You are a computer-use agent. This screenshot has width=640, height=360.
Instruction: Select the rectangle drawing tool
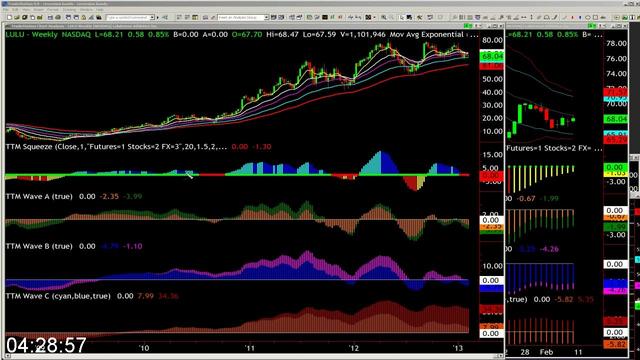pos(596,18)
